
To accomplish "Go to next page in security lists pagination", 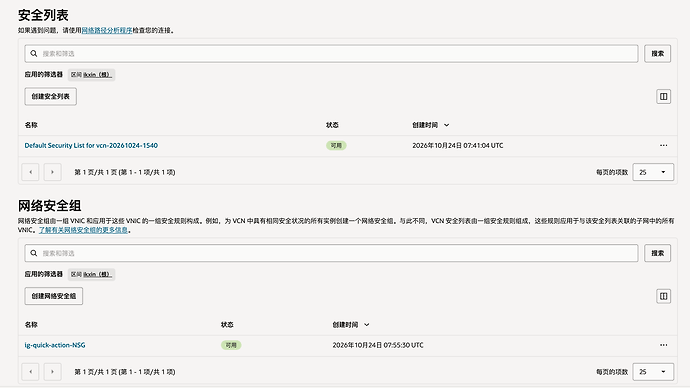I will 52,172.
